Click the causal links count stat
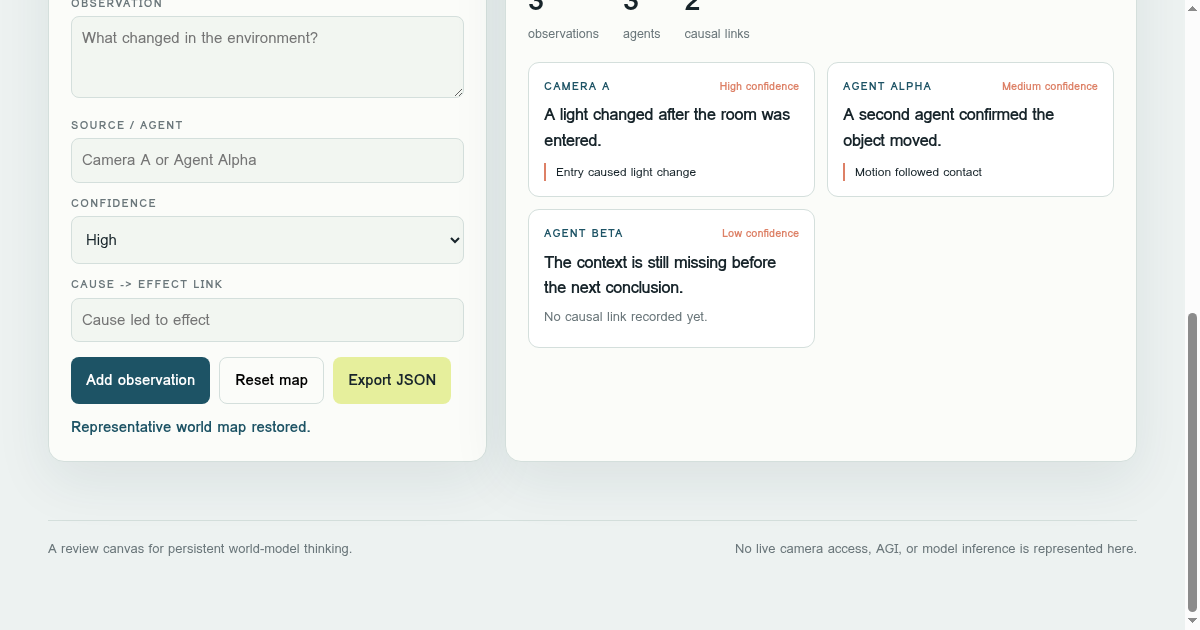 (716, 20)
